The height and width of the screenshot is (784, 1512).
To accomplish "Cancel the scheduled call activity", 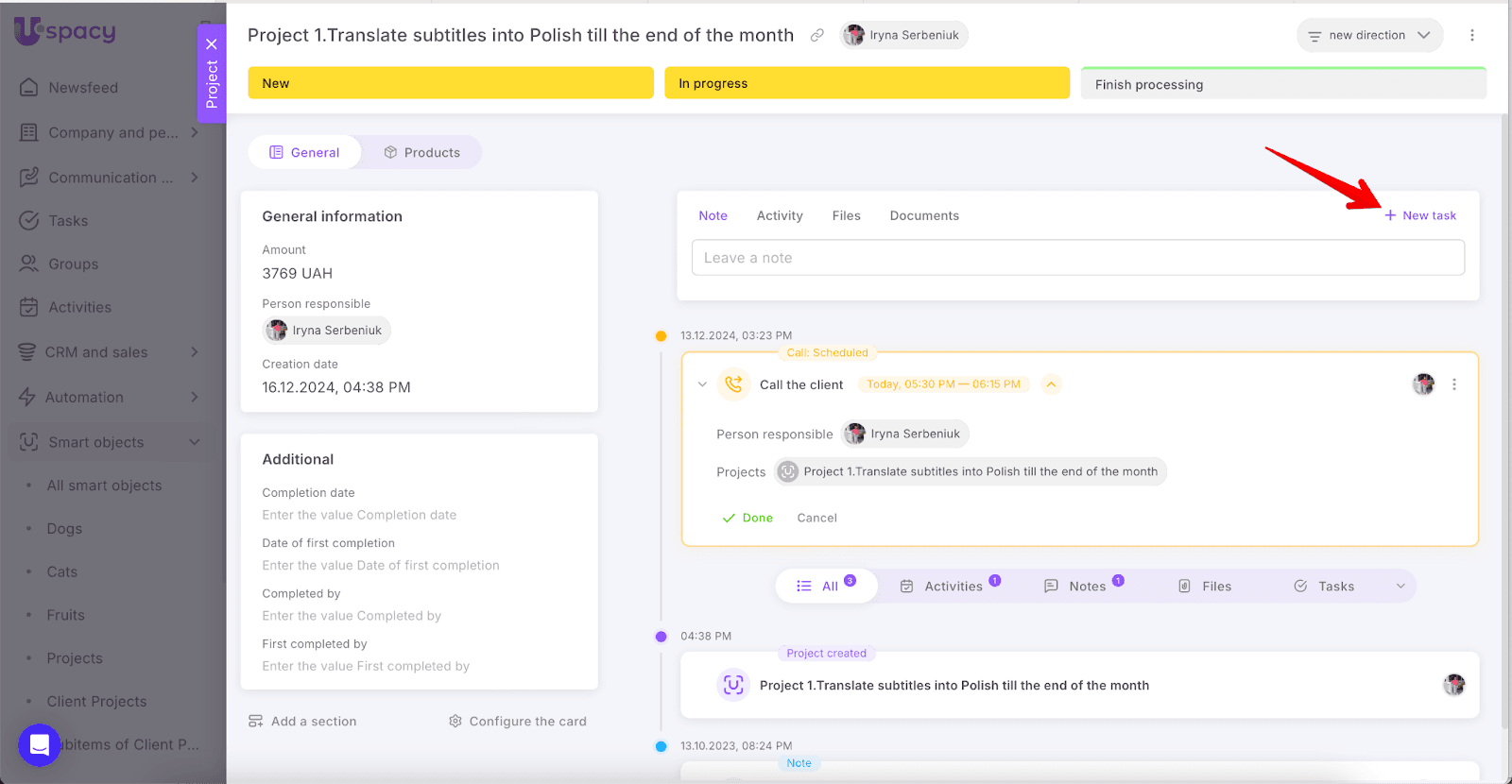I will click(816, 518).
